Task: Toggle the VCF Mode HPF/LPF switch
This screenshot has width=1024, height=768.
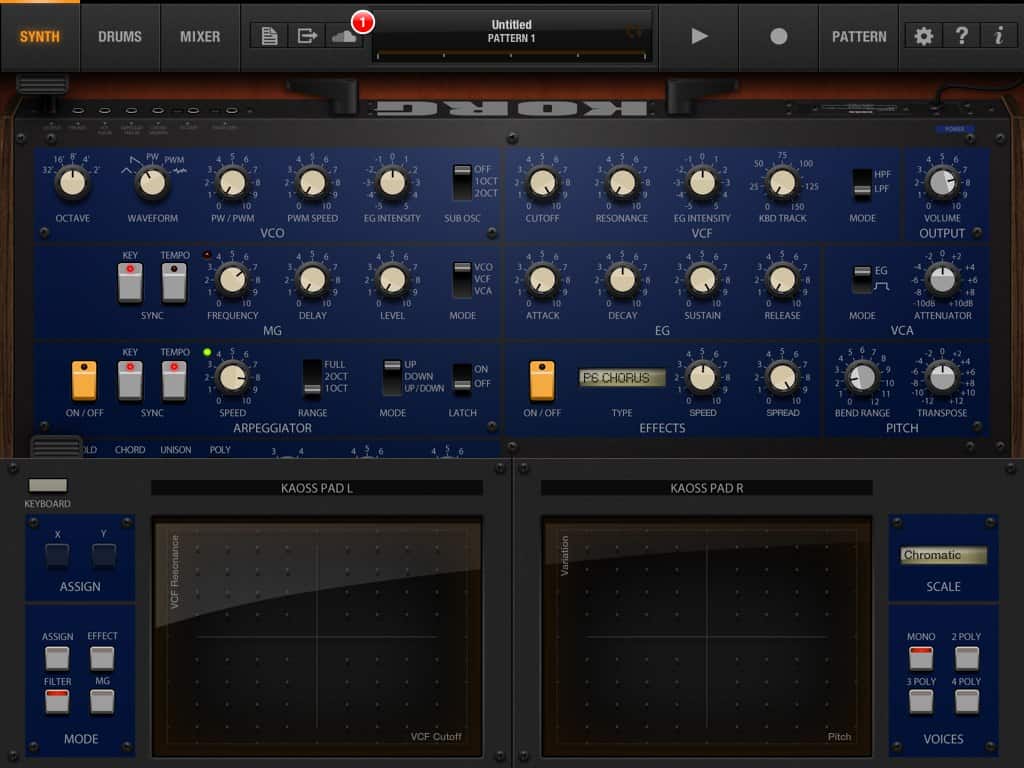Action: pyautogui.click(x=861, y=183)
